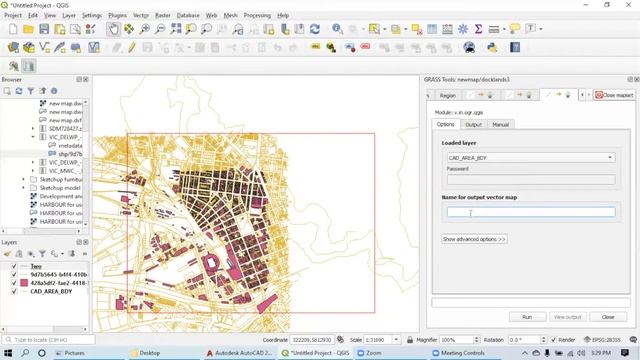Click the Map Tips speech bubble icon
This screenshot has width=640, height=360.
515,29
